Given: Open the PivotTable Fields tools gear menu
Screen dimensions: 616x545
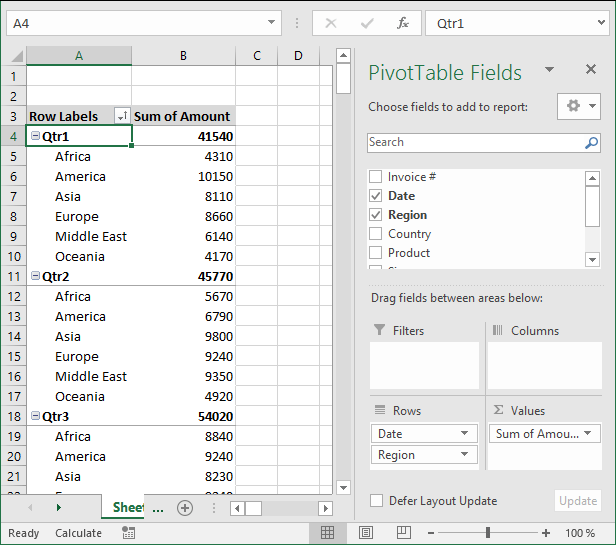Looking at the screenshot, I should click(x=579, y=106).
